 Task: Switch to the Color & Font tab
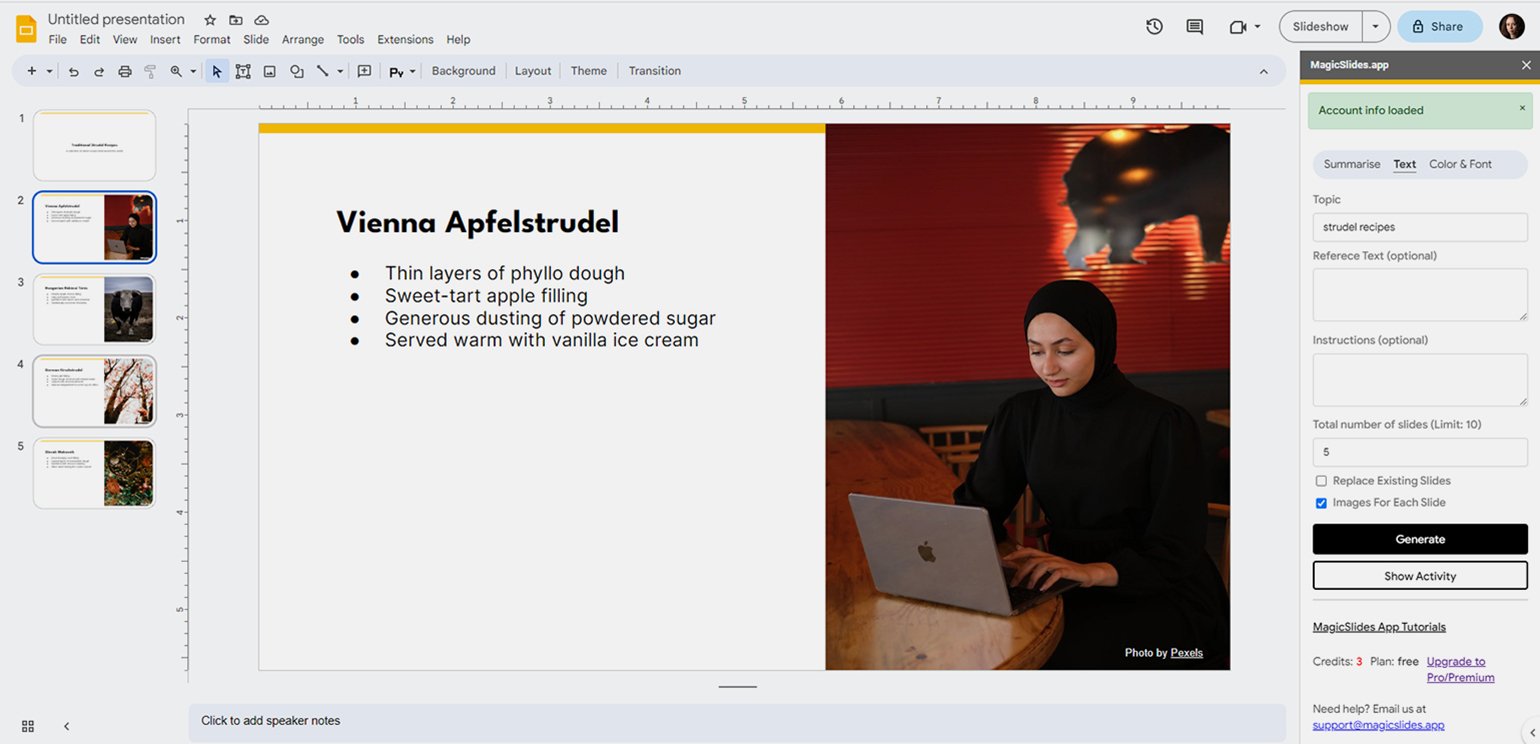click(x=1460, y=164)
